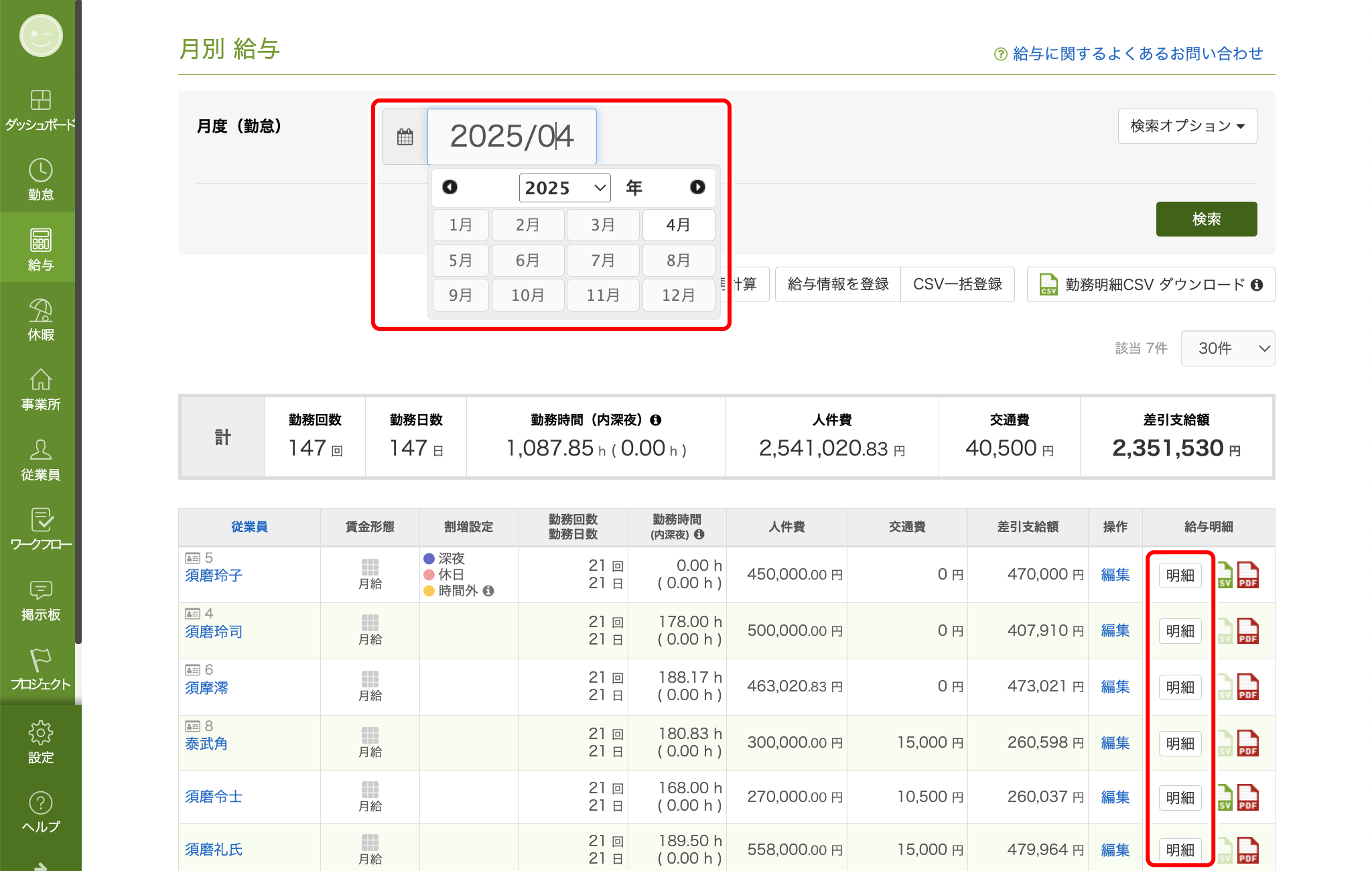Click 編集 for 須摩澪
This screenshot has width=1372, height=871.
point(1115,687)
